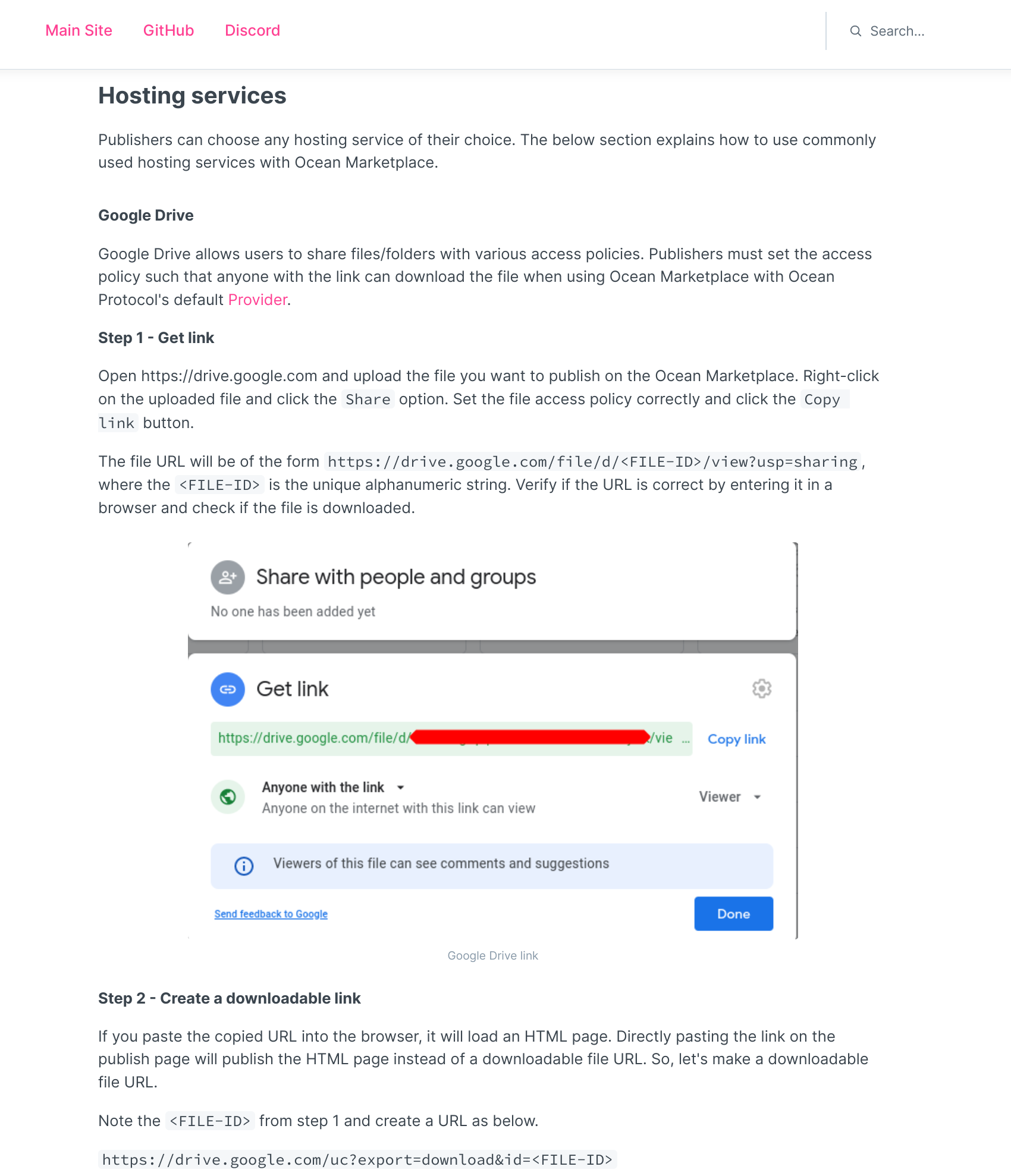Open the Main Site navigation item
This screenshot has width=1011, height=1176.
(79, 30)
